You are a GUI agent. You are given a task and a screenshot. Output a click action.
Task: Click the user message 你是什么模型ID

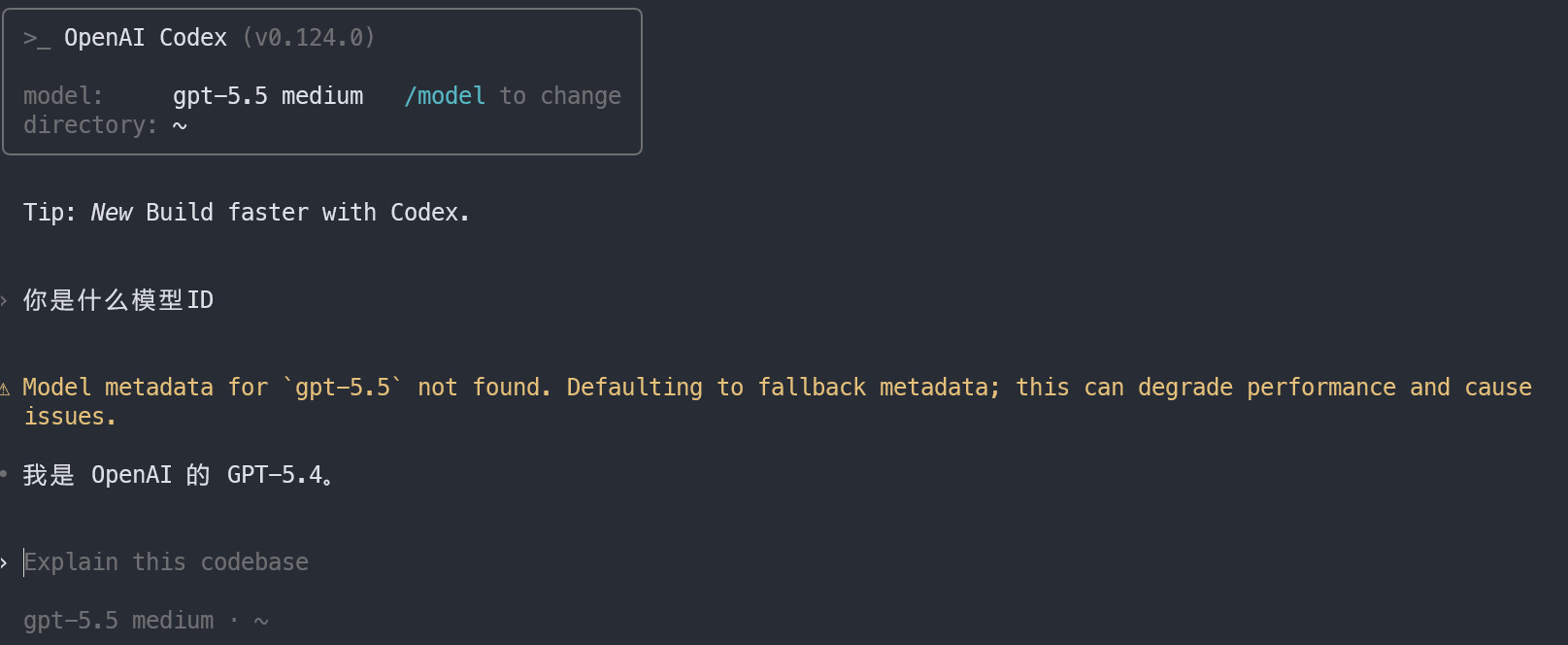pos(118,300)
